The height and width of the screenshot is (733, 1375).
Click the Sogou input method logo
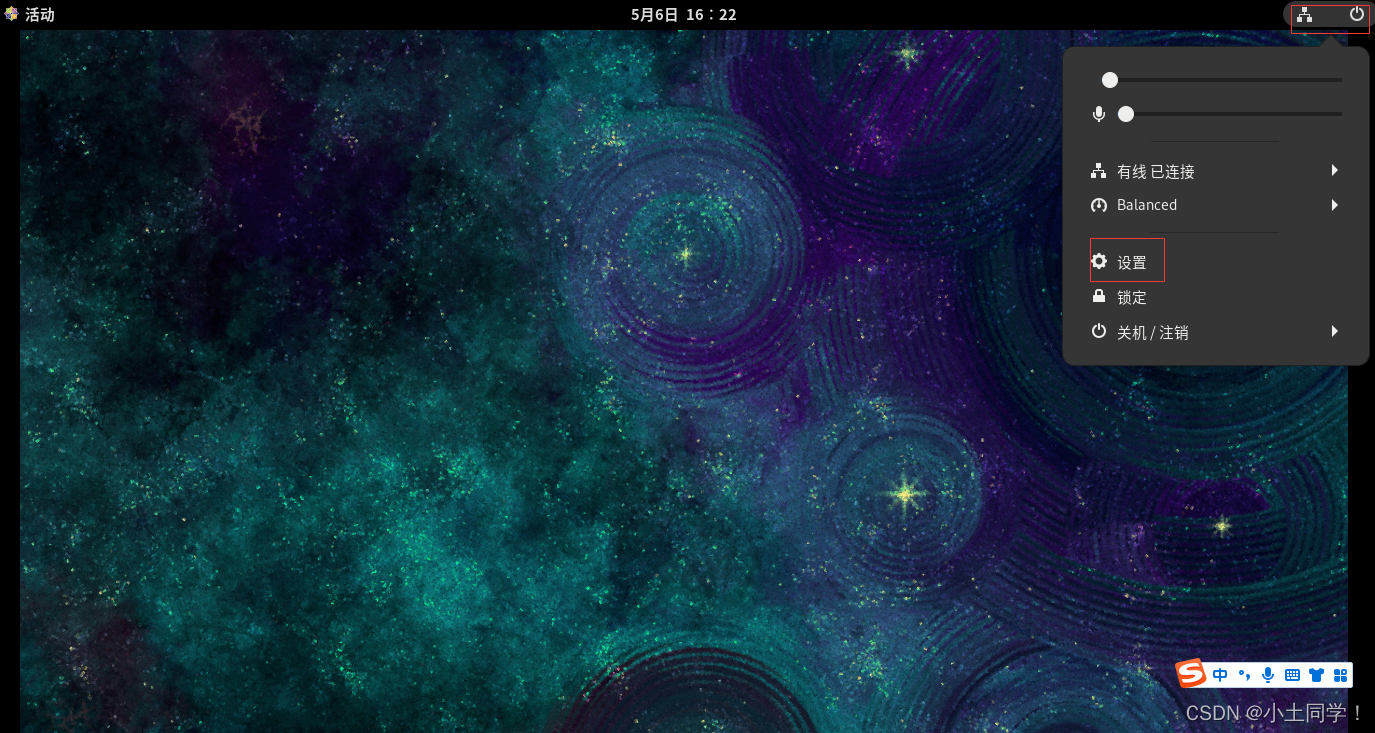pyautogui.click(x=1190, y=674)
